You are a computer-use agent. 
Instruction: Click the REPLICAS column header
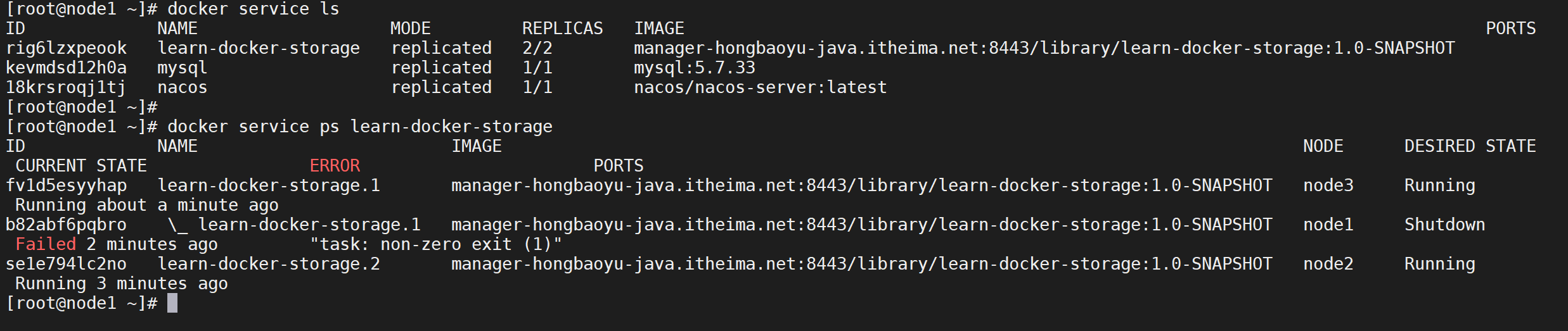pyautogui.click(x=562, y=28)
